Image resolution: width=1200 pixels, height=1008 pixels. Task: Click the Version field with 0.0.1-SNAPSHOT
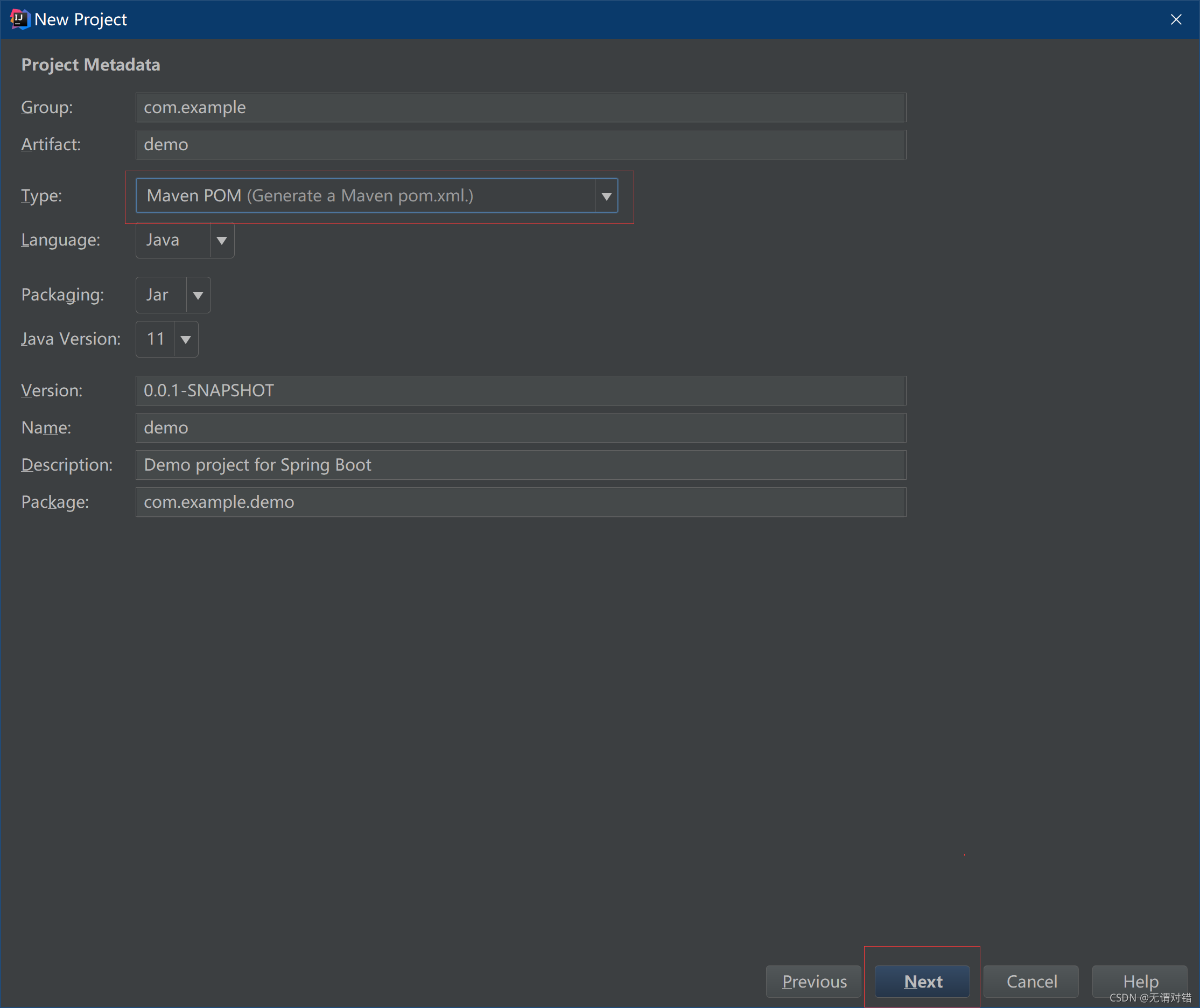(x=521, y=391)
